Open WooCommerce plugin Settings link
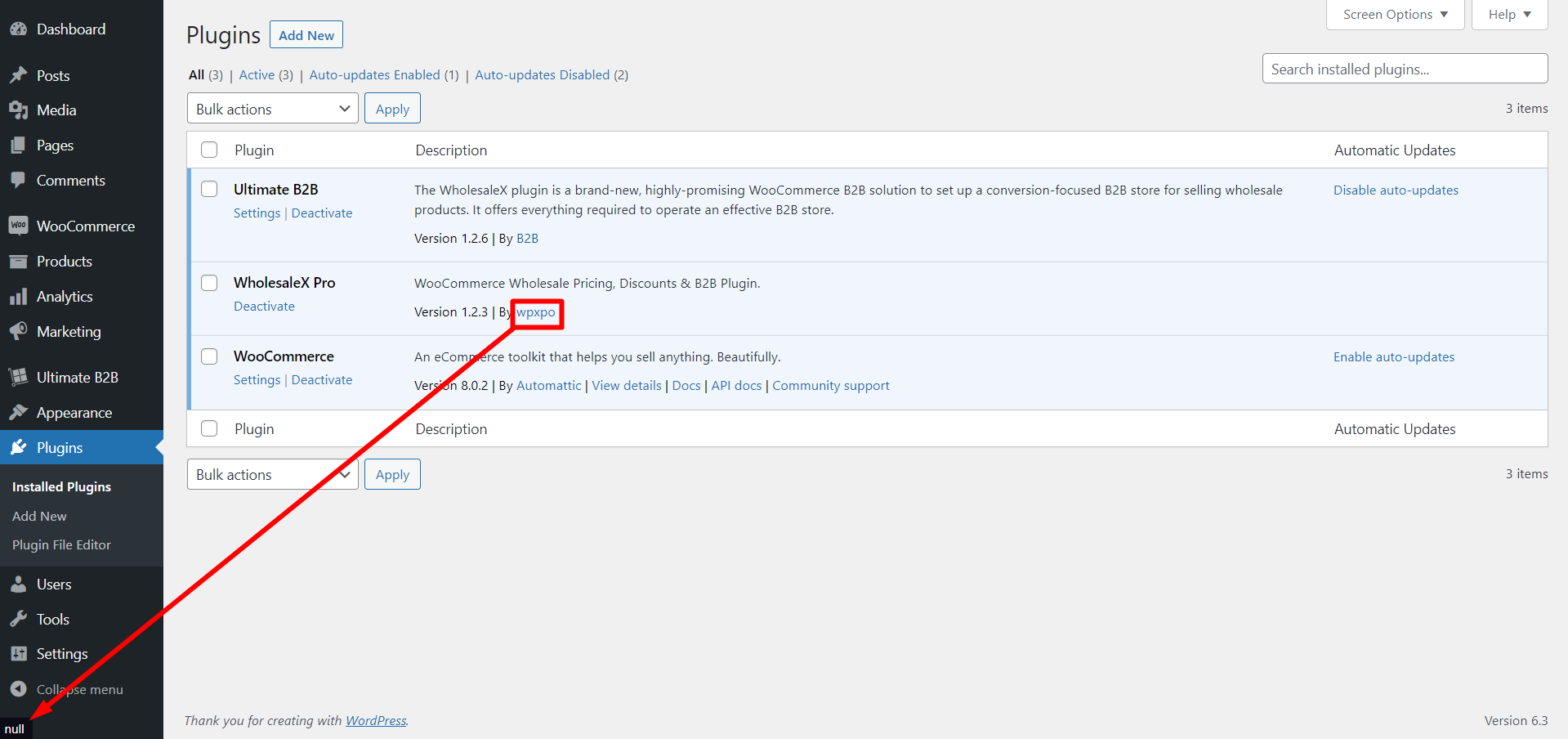 coord(257,380)
